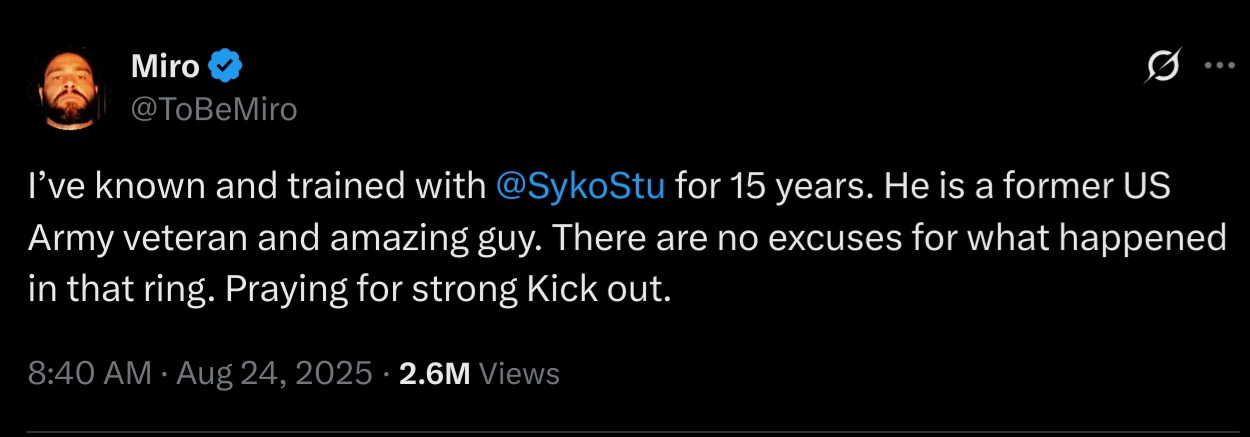Click the display name Miro
The height and width of the screenshot is (437, 1250).
[165, 68]
